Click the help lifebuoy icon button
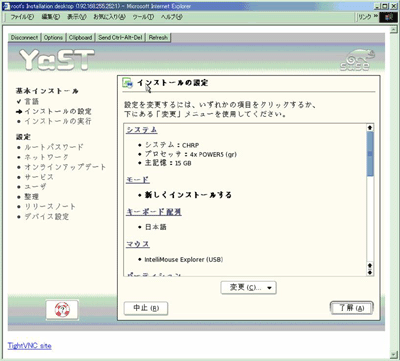The height and width of the screenshot is (361, 400). tap(62, 310)
